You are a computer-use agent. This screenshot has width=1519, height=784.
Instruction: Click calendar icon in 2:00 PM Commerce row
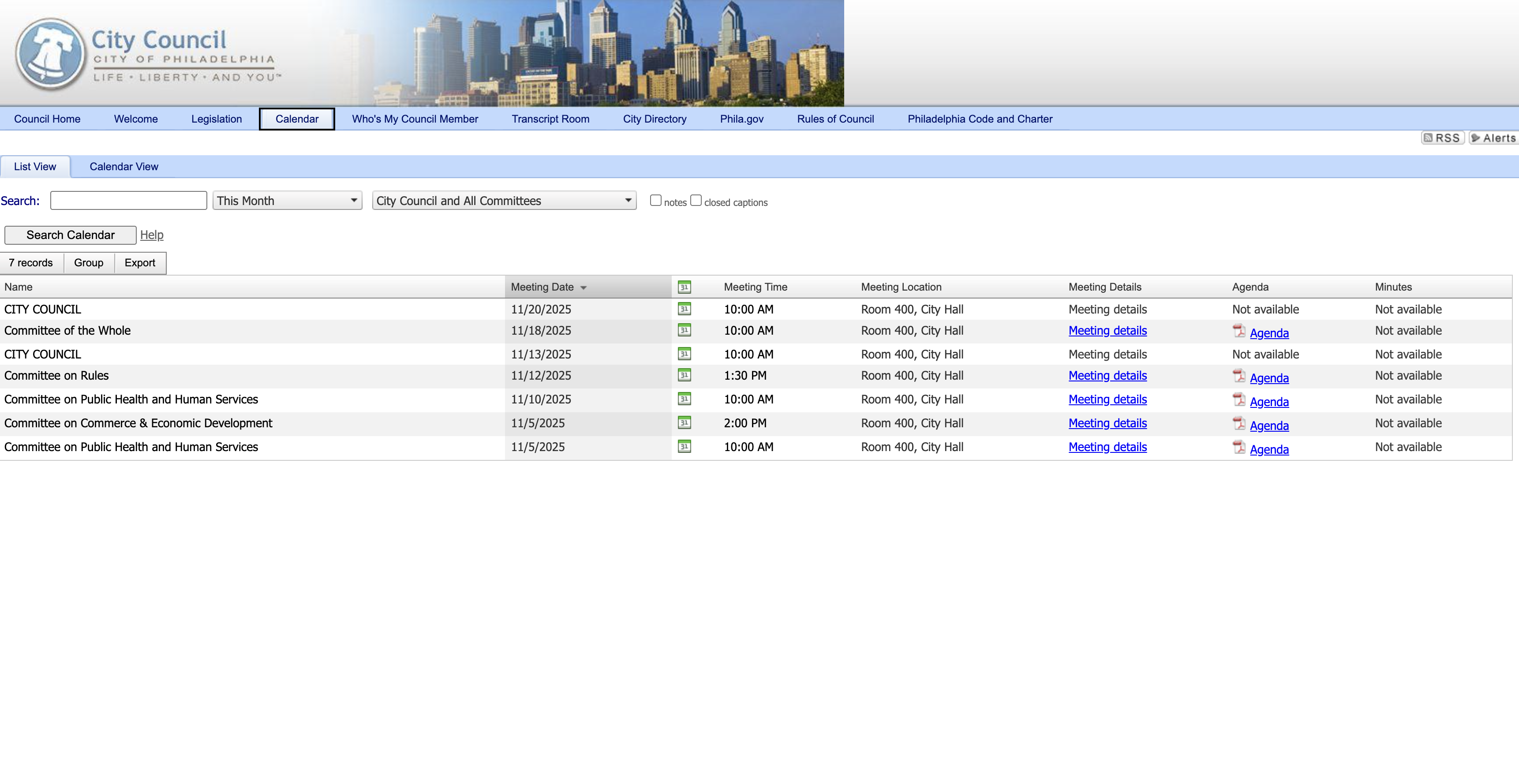[x=684, y=423]
